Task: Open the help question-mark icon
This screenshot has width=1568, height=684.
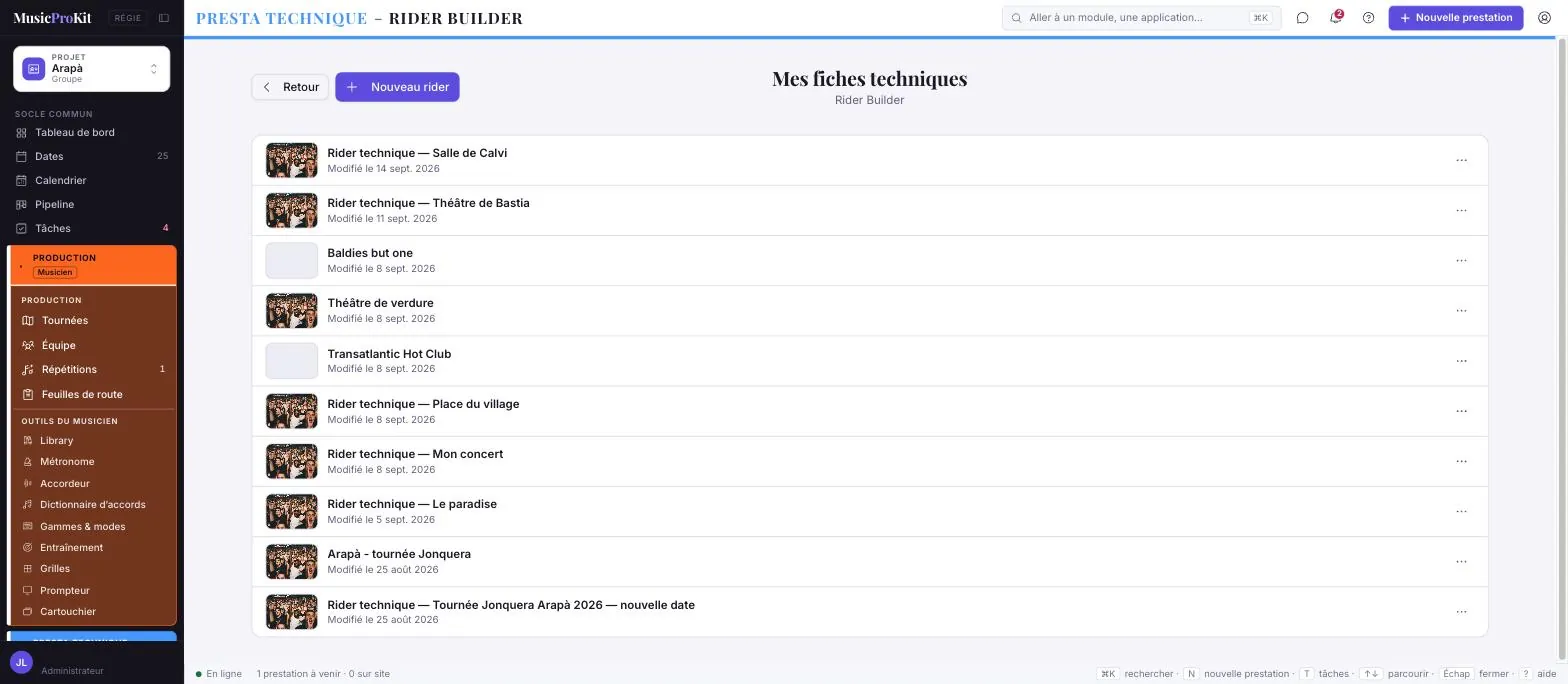Action: click(x=1368, y=18)
